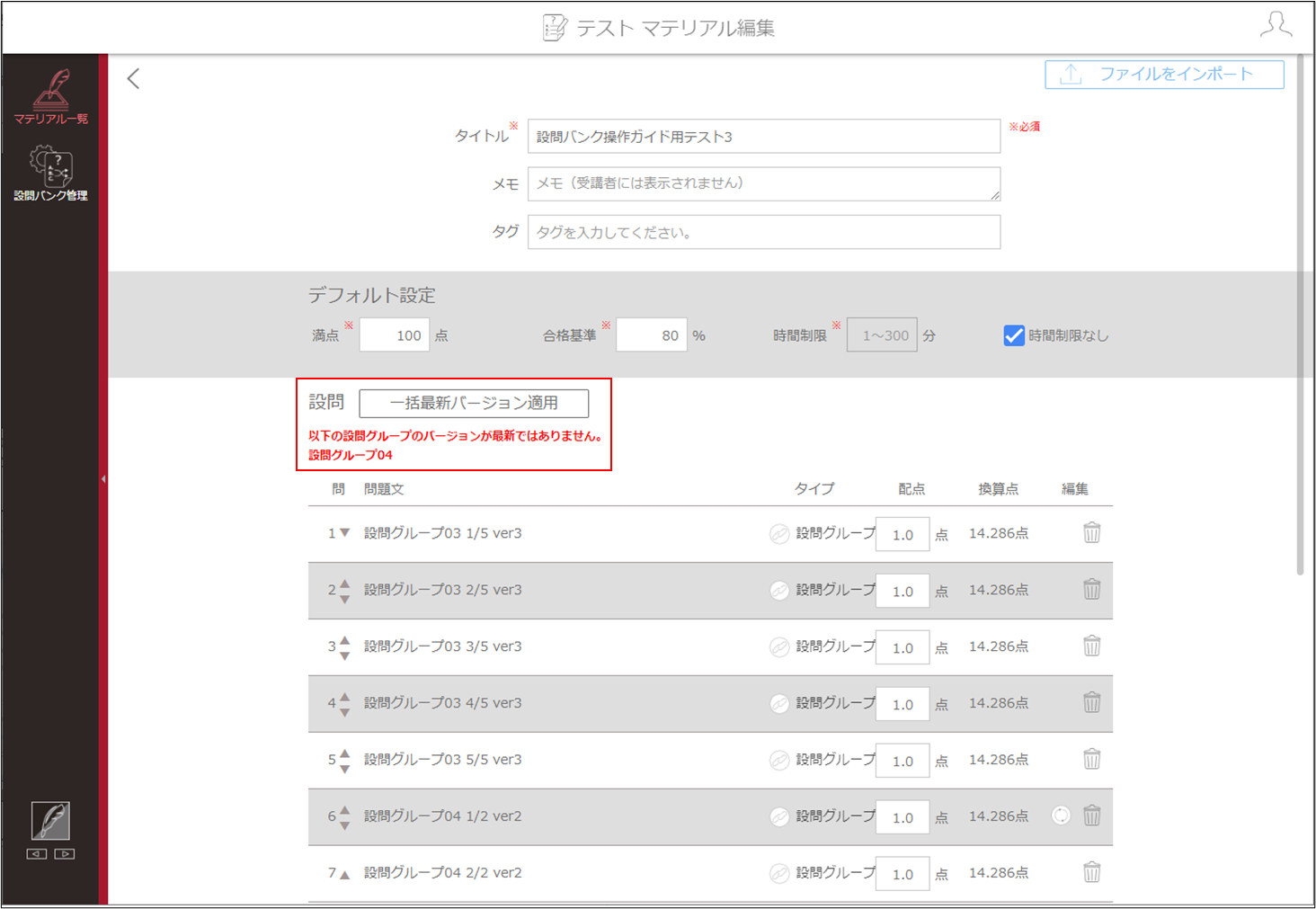The width and height of the screenshot is (1316, 909).
Task: Open 設問バンク管理 in the sidebar
Action: click(50, 174)
